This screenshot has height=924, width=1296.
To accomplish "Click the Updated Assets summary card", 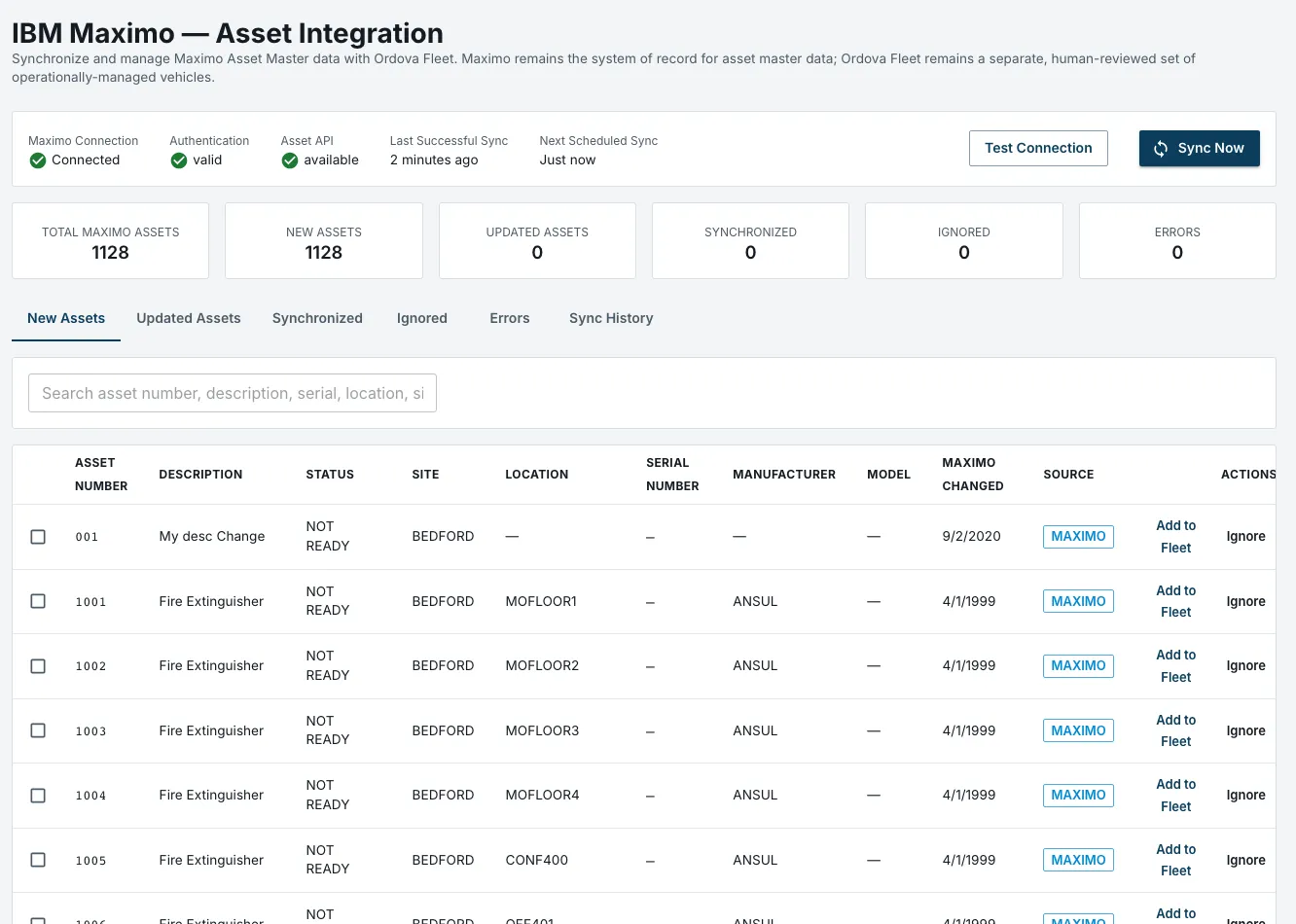I will [537, 241].
